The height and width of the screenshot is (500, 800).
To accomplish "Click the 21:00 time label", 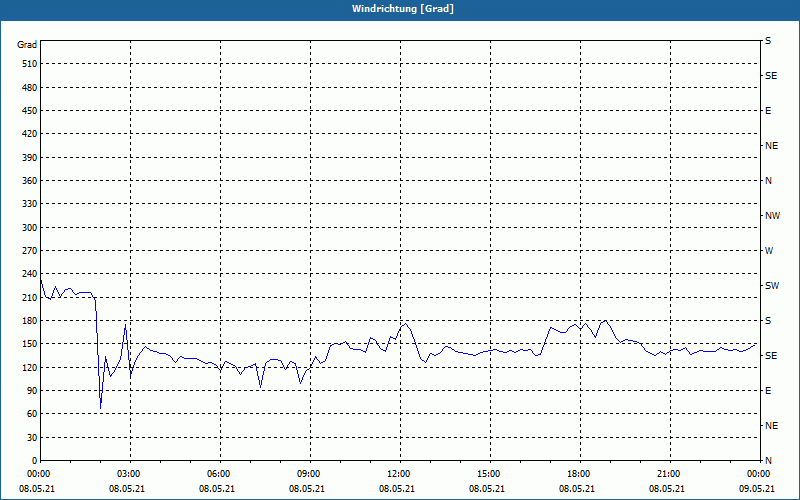I will tap(668, 474).
